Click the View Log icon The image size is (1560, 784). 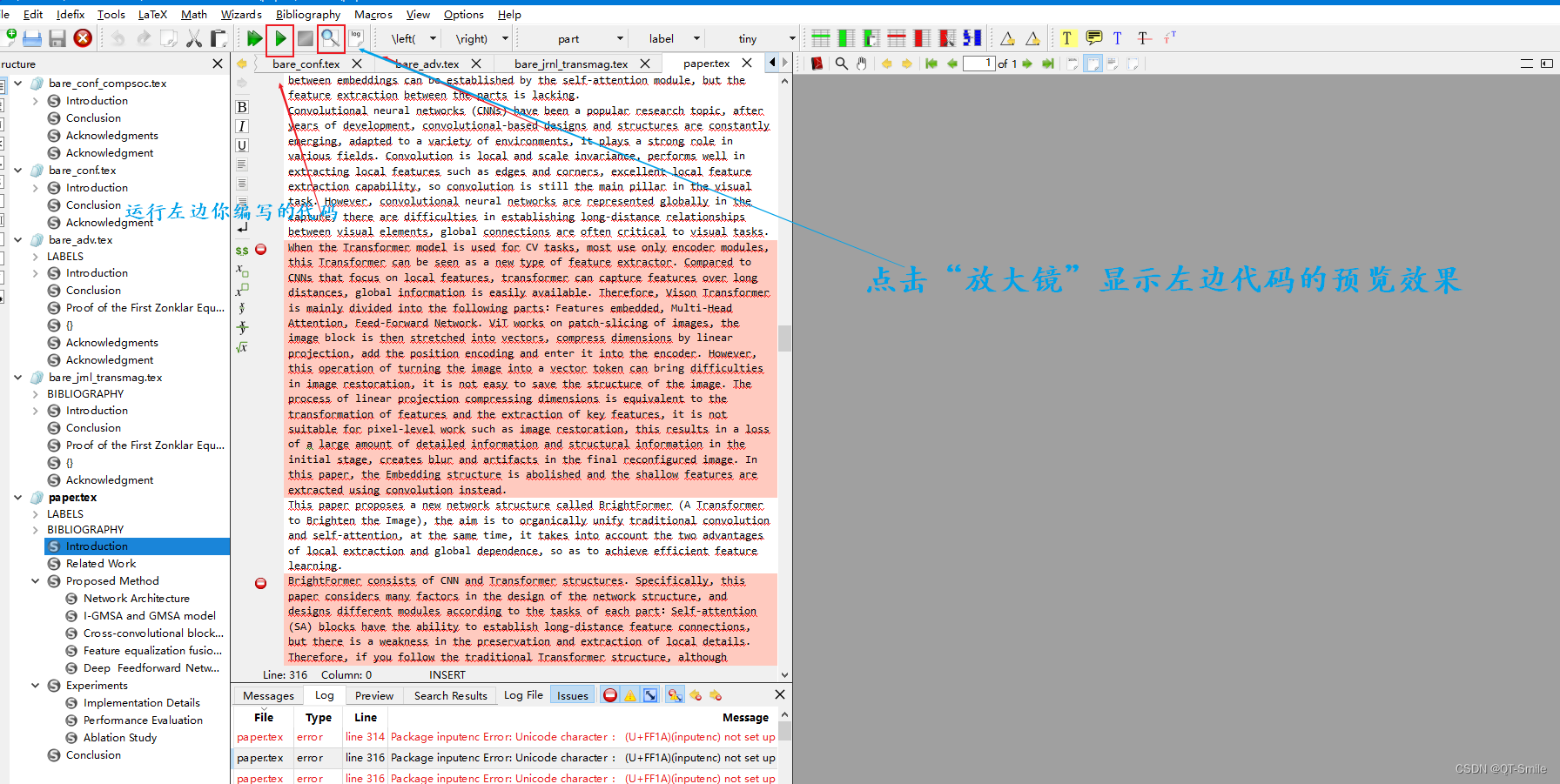pos(356,38)
